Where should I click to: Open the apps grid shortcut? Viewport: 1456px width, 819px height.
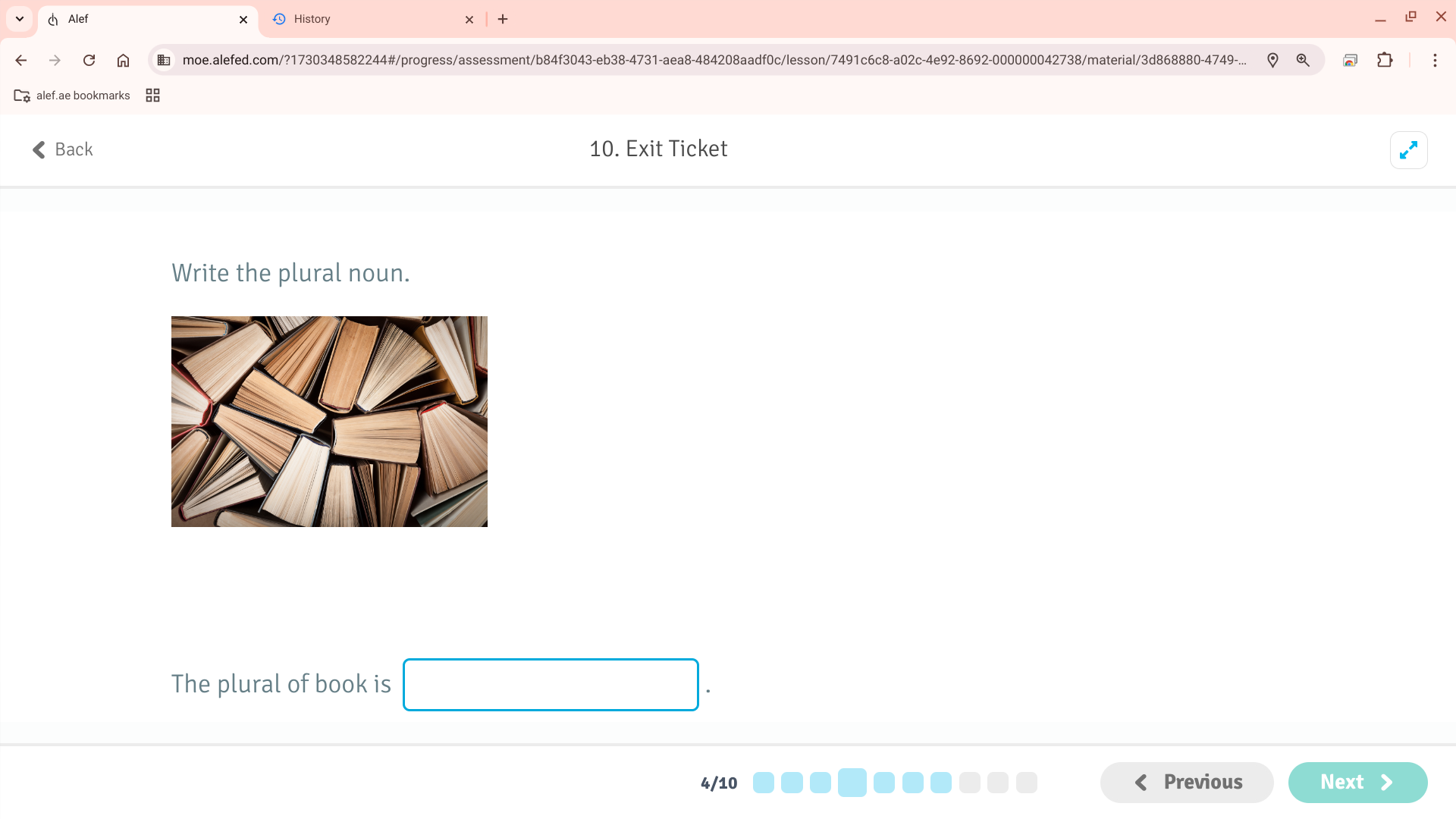click(x=152, y=96)
